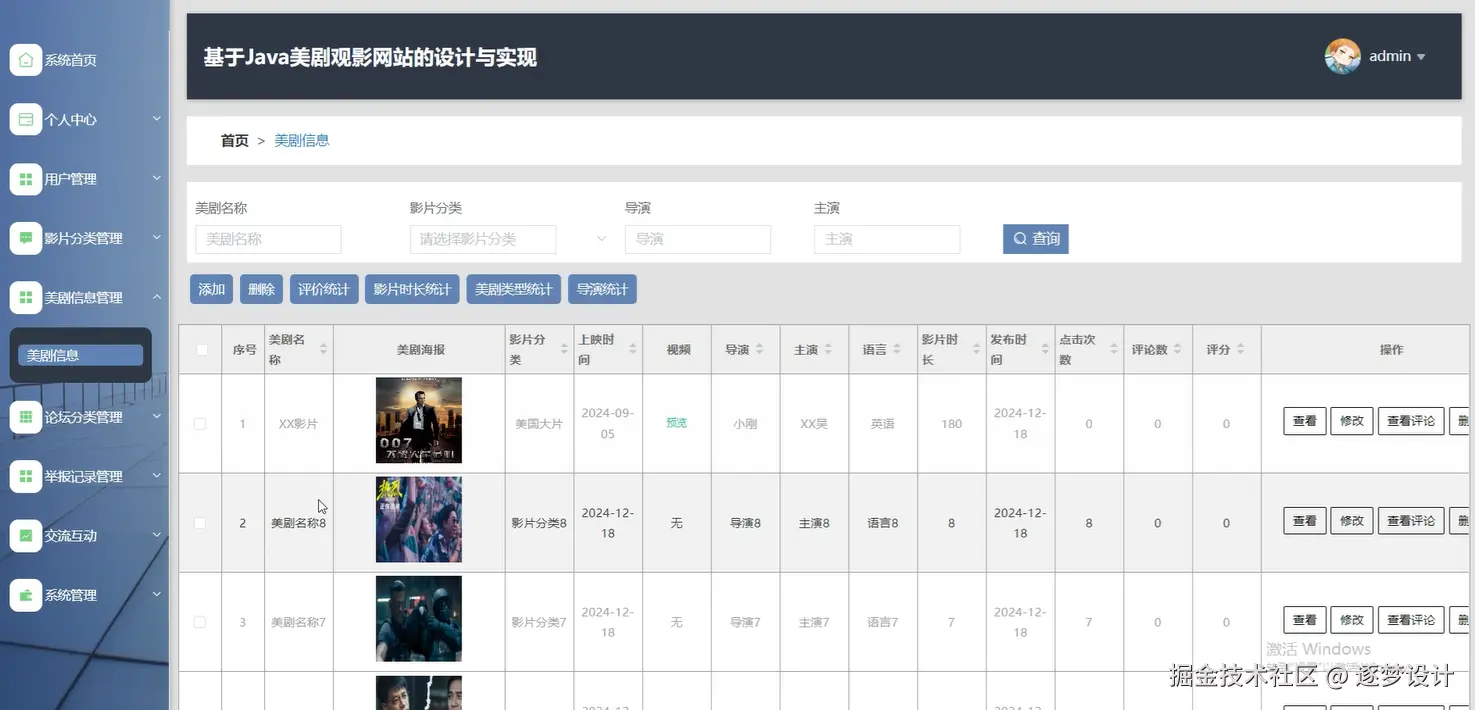Open 评价统计 statistics
The image size is (1475, 710).
pos(324,289)
